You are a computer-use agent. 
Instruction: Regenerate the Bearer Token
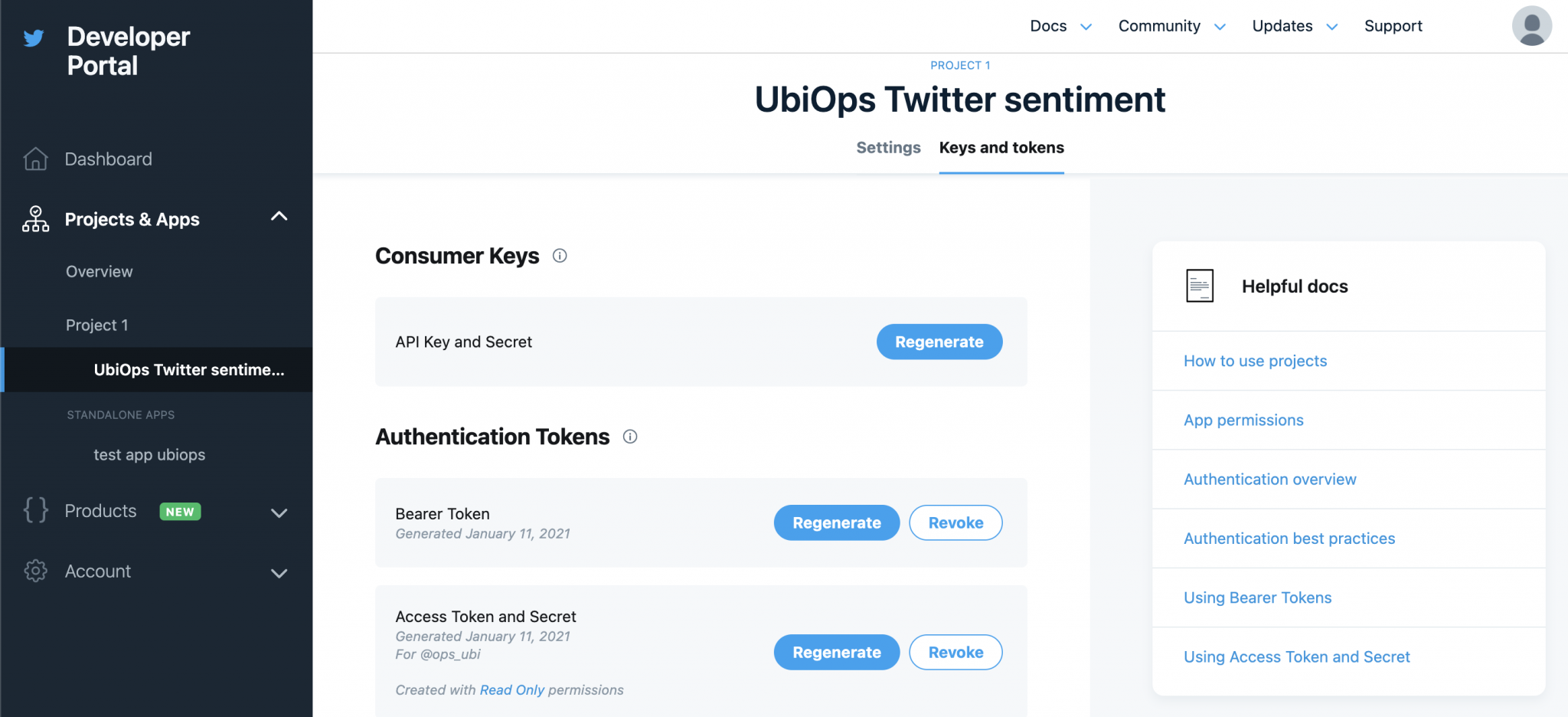tap(836, 522)
